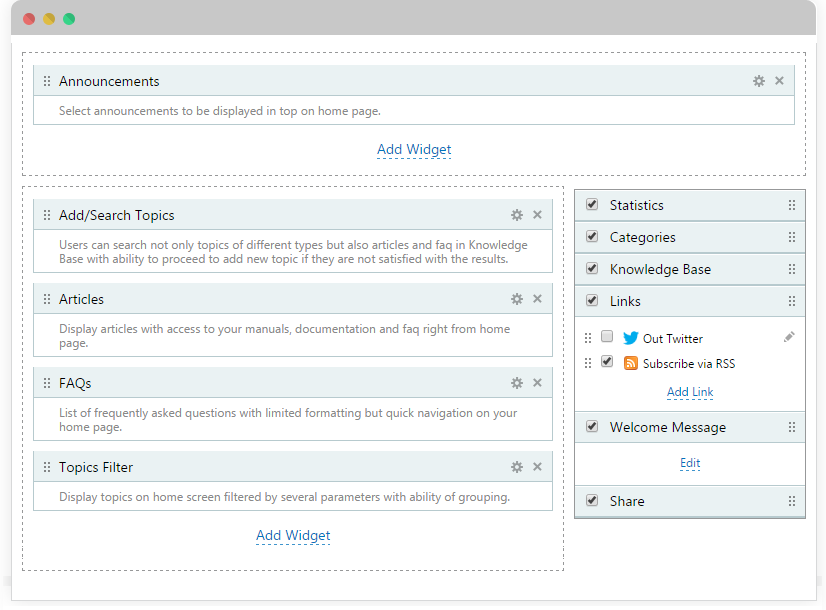Screen dimensions: 826x610
Task: Click the 'List of frequently asked questions' description
Action: tap(288, 420)
